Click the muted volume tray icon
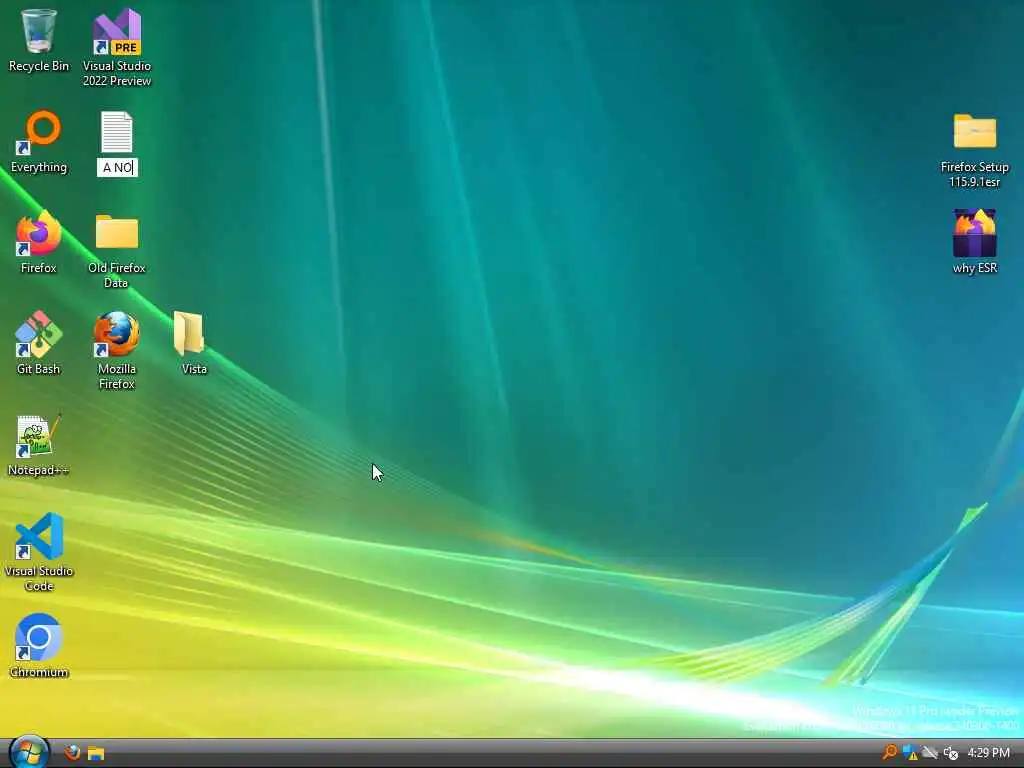Image resolution: width=1024 pixels, height=768 pixels. (x=950, y=753)
